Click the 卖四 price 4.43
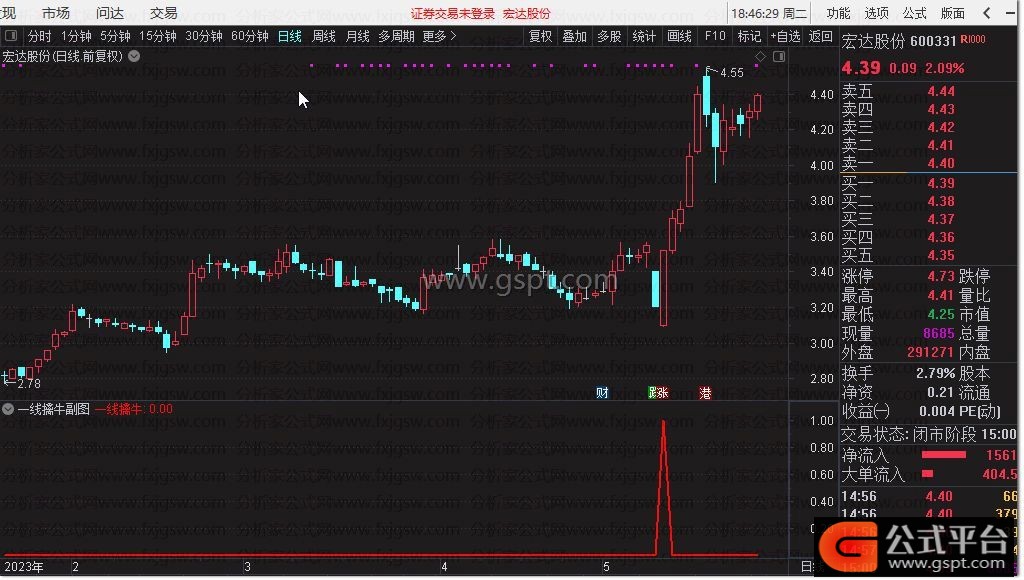Screen dimensions: 1024x580 click(x=941, y=109)
